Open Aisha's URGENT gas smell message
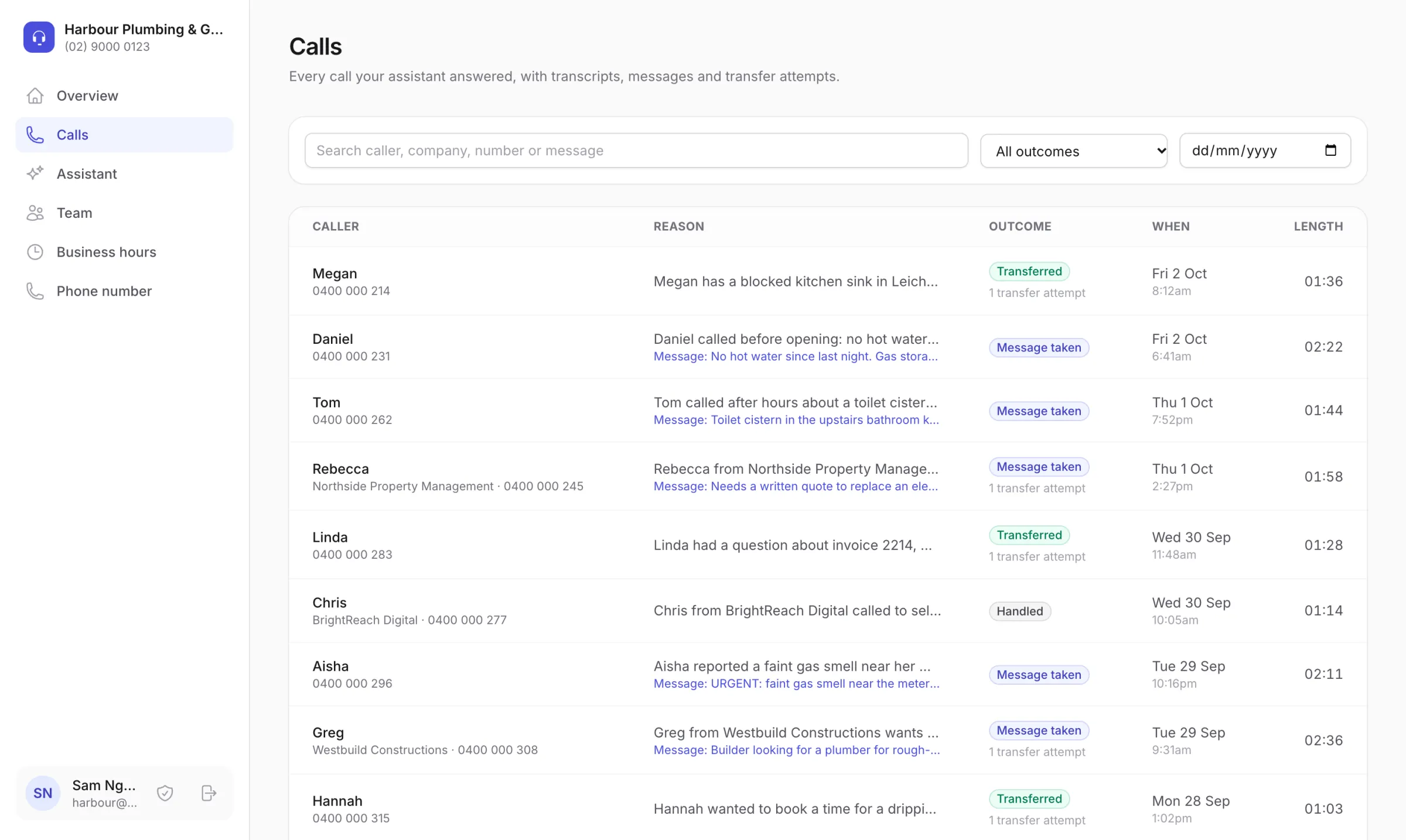This screenshot has height=840, width=1406. click(797, 684)
